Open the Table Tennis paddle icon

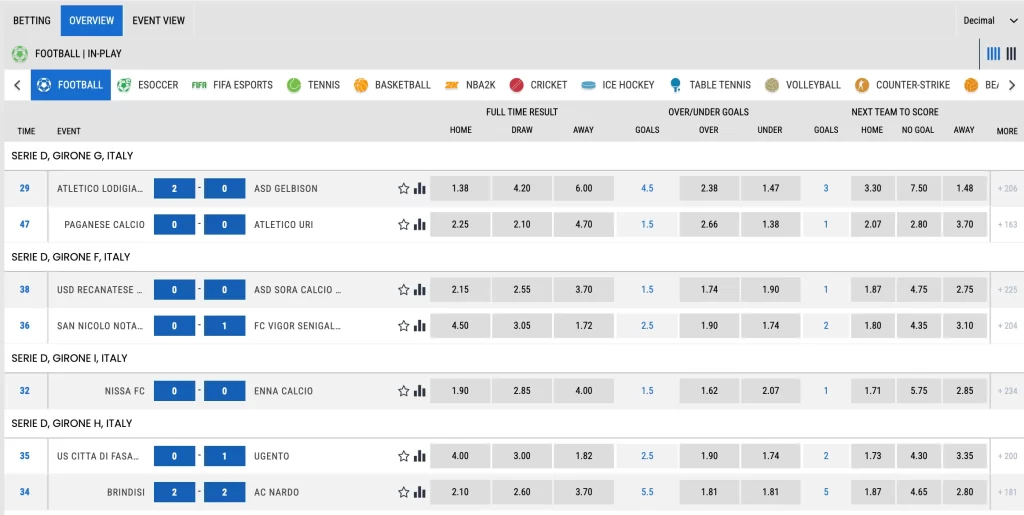tap(676, 85)
